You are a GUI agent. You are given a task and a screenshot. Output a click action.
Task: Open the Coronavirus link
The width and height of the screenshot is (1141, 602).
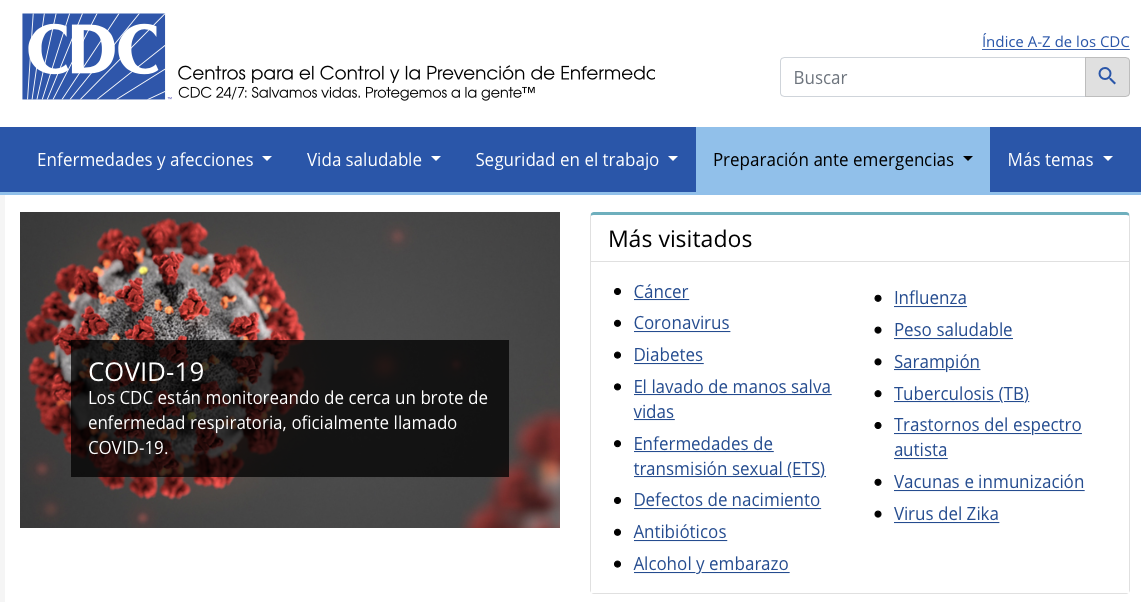[x=681, y=322]
